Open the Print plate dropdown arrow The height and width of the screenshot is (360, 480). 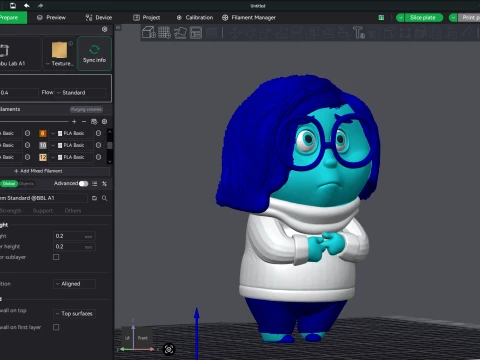(x=453, y=18)
